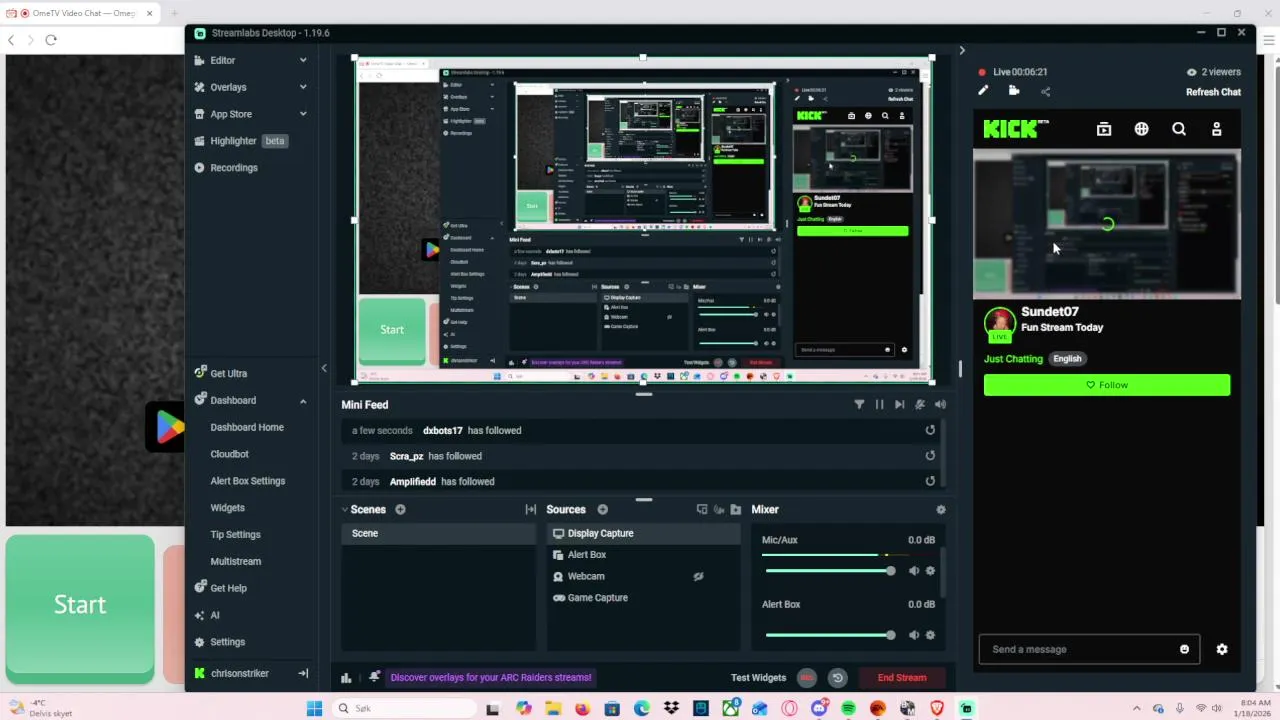
Task: Open the source folder icon in the Sources header
Action: click(x=736, y=509)
